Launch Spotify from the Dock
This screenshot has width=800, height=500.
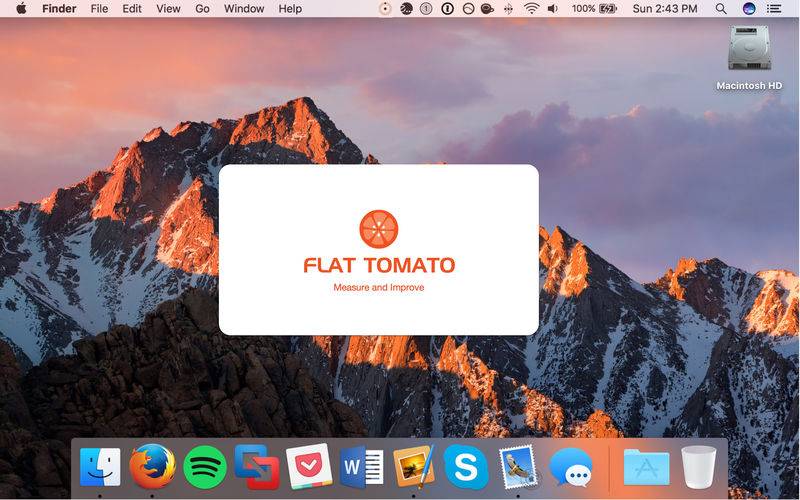[205, 467]
